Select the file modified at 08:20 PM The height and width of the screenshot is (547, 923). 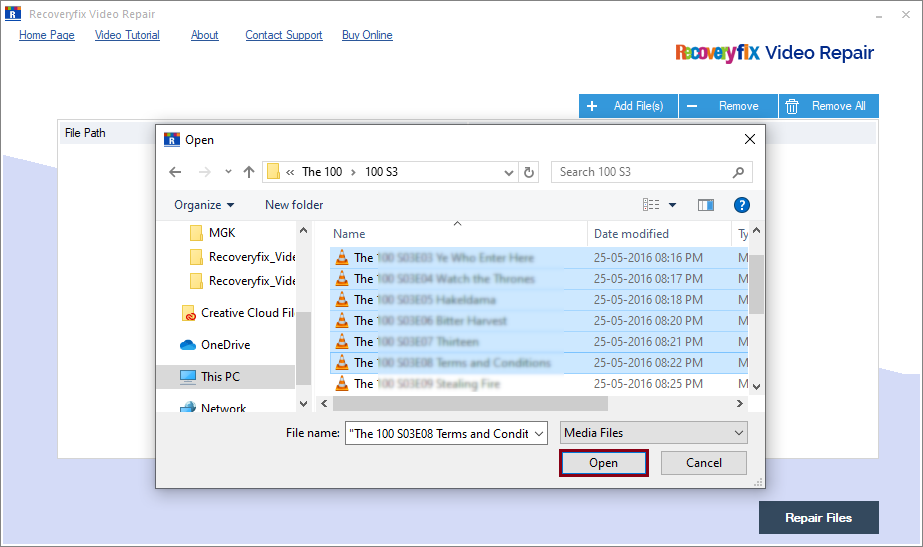[539, 321]
